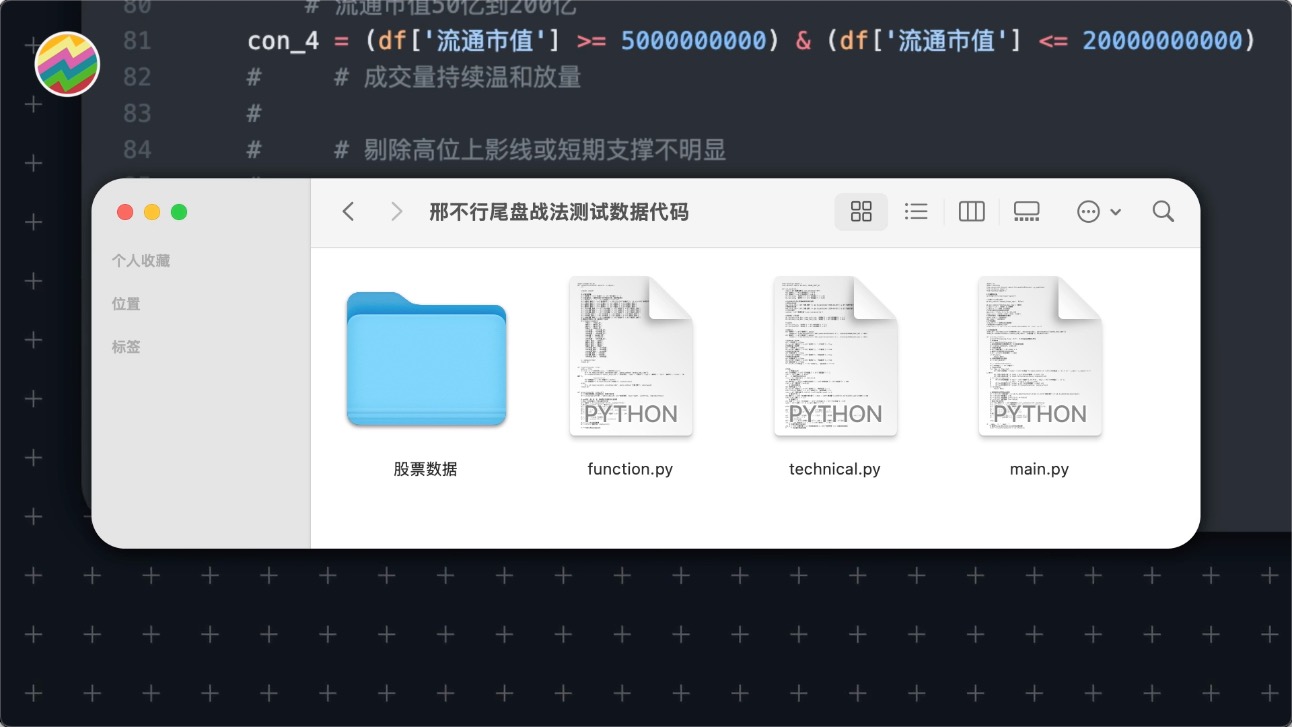Screen dimensions: 1292x727
Task: Select the technical.py file icon
Action: 835,357
